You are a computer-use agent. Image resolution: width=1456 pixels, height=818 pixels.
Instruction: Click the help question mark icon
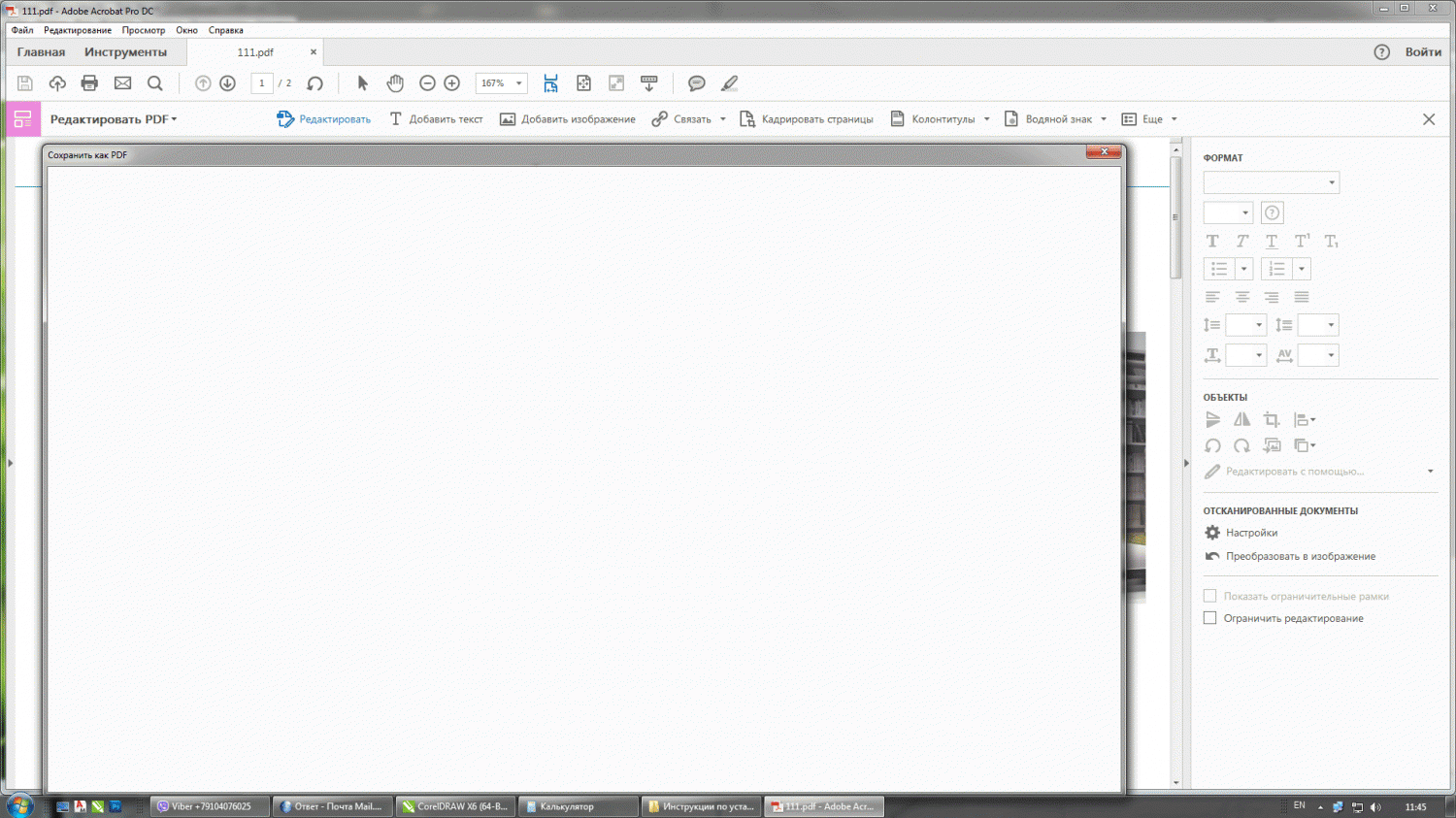pos(1382,52)
